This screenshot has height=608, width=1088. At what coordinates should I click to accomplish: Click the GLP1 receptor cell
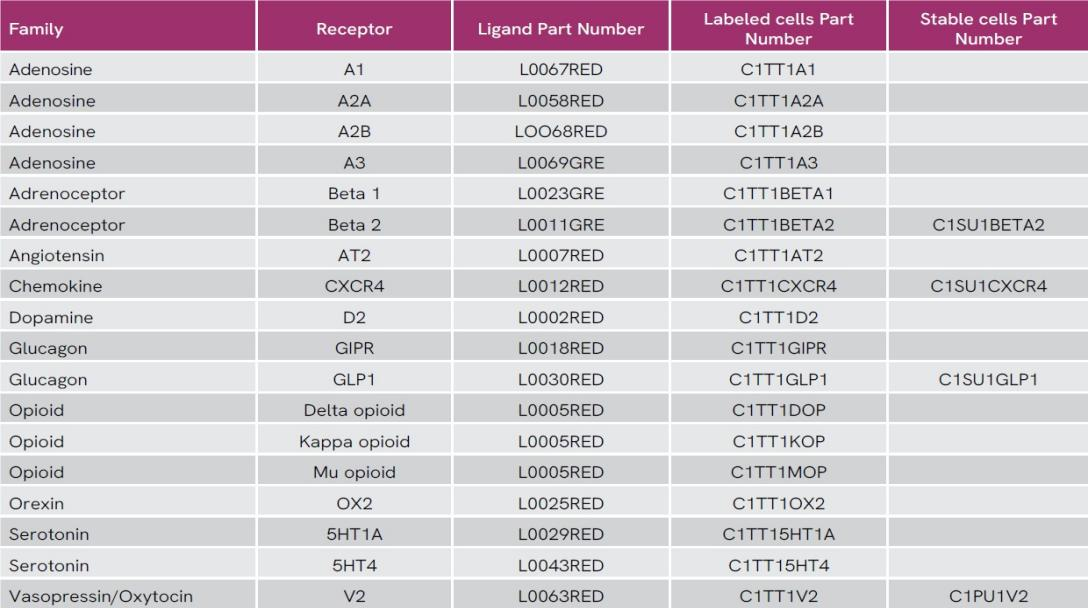354,380
